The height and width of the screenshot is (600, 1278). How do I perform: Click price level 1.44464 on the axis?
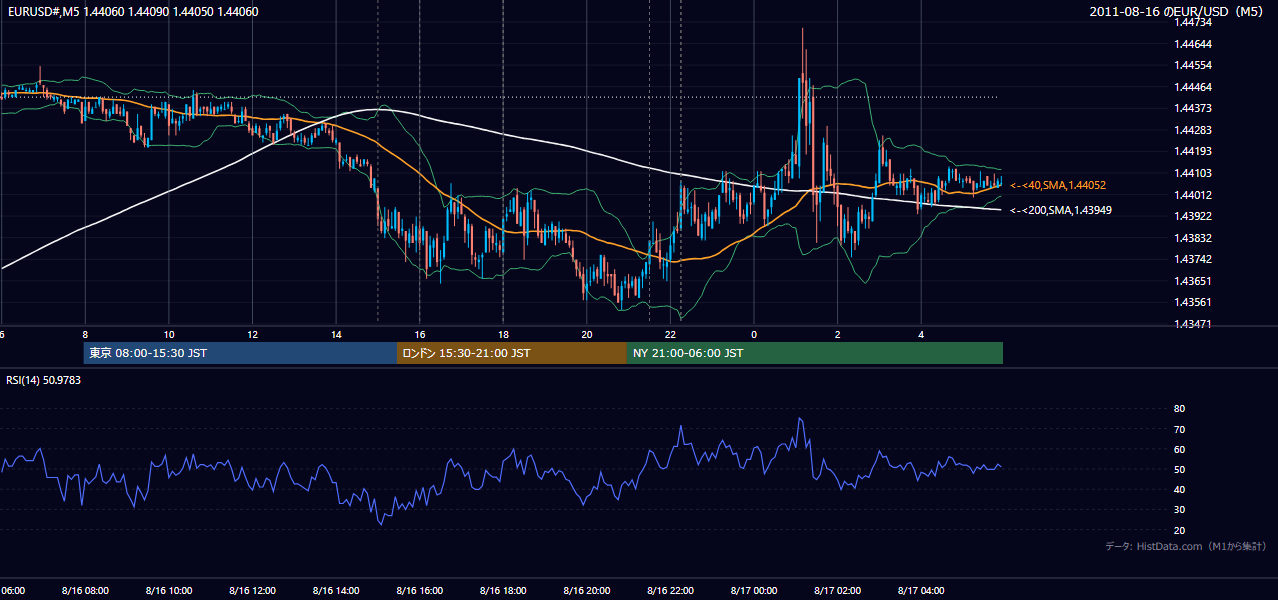[1193, 87]
